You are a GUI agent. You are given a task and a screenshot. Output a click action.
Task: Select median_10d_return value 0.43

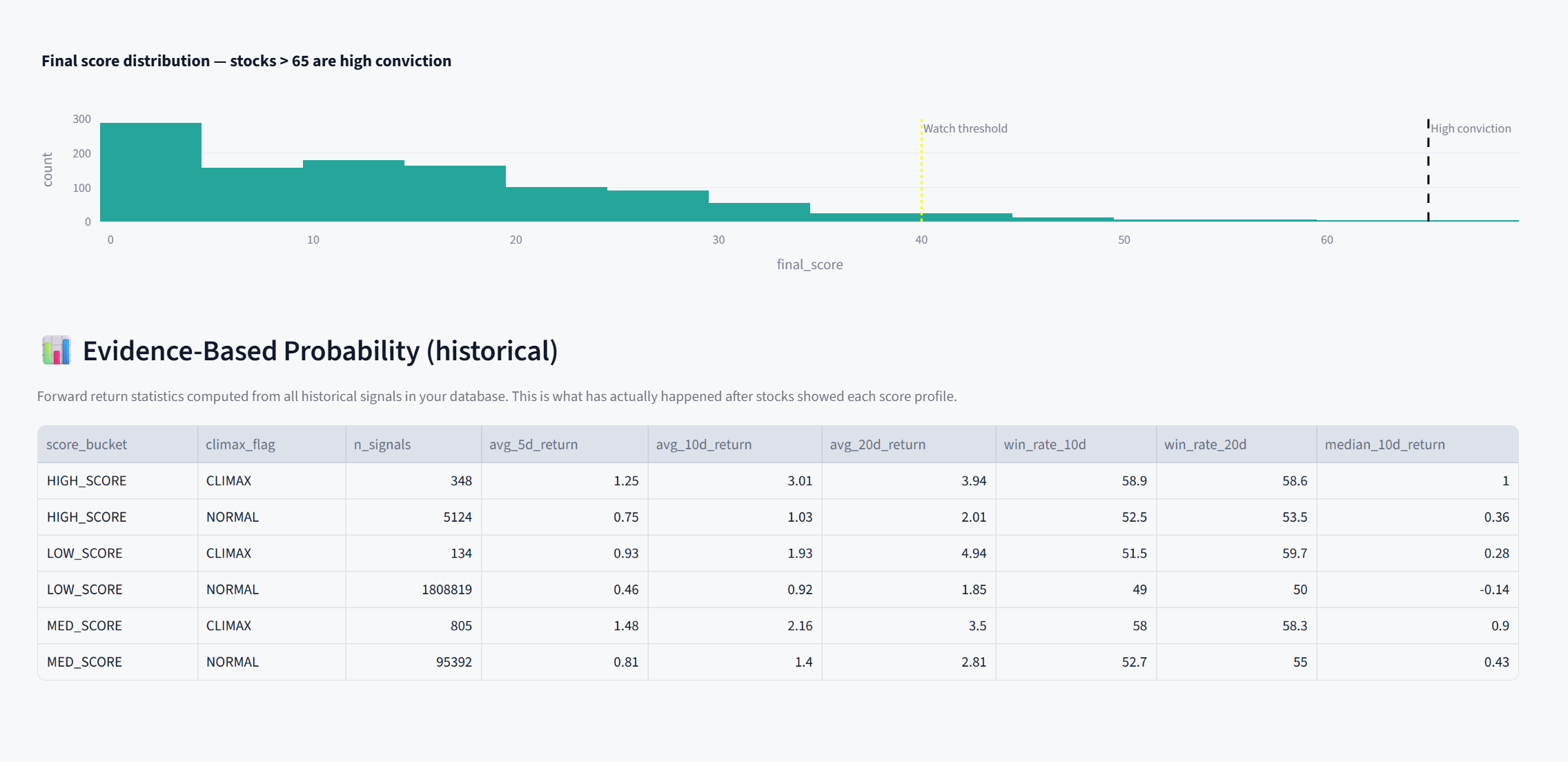click(1418, 662)
